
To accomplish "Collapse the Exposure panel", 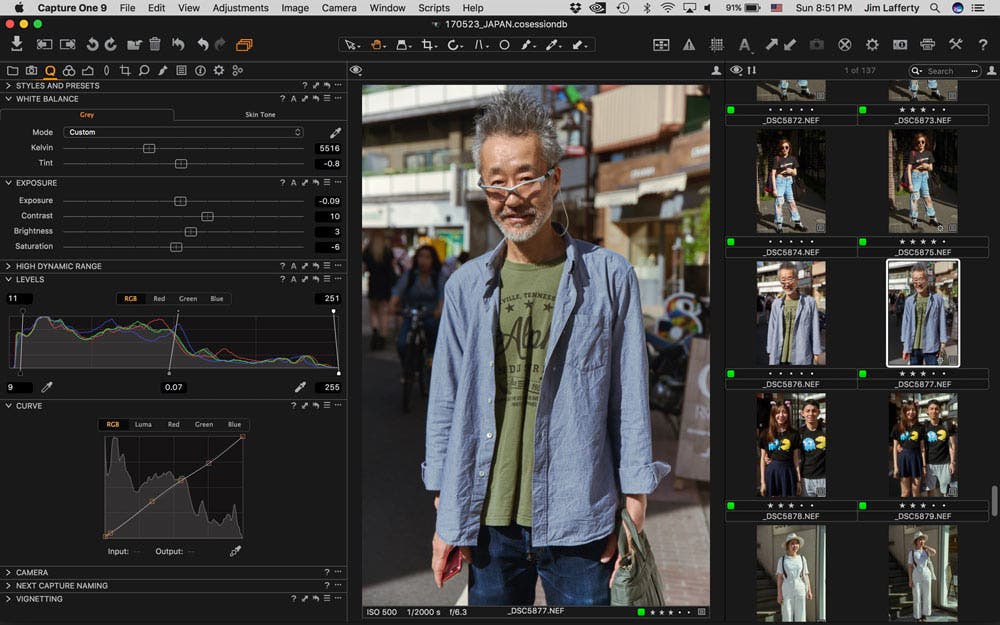I will coord(8,182).
